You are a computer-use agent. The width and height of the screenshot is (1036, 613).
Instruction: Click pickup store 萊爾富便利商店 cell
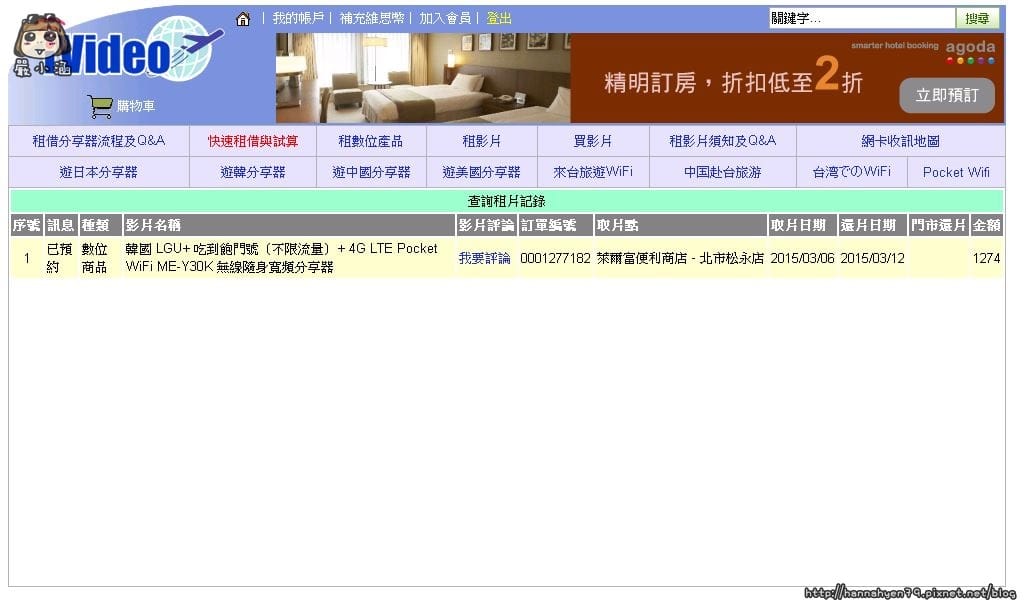click(680, 258)
